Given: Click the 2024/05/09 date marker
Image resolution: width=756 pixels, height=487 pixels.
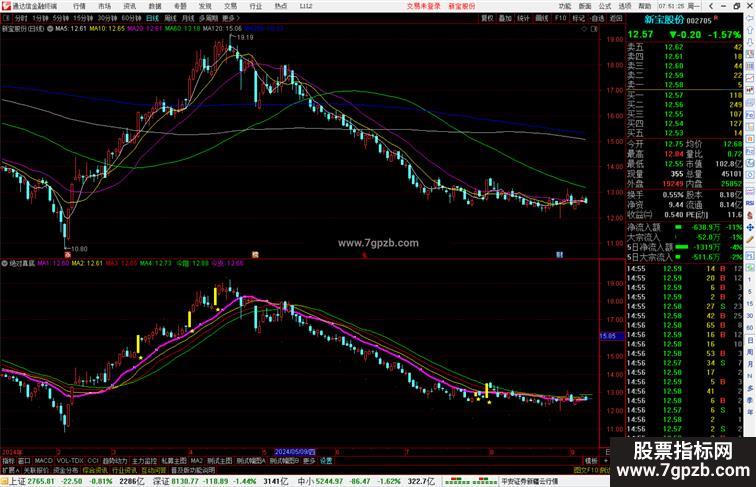Looking at the screenshot, I should 294,452.
